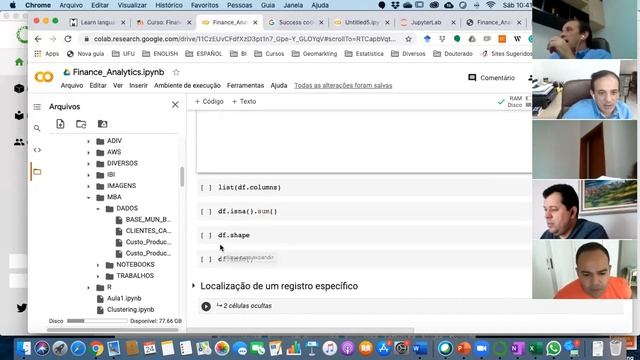
Task: Select run bracket of df.isna().sum() cell
Action: coord(206,211)
